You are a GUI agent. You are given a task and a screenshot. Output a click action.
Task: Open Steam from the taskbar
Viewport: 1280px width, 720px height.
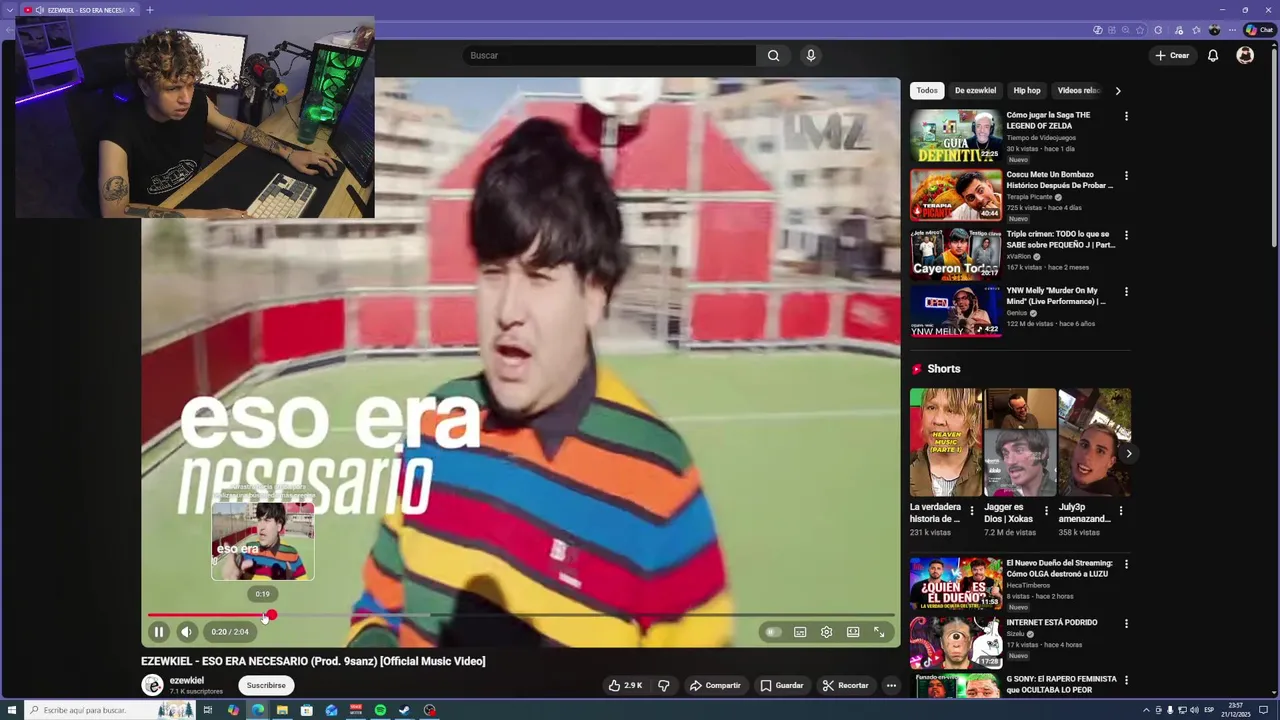coord(404,710)
